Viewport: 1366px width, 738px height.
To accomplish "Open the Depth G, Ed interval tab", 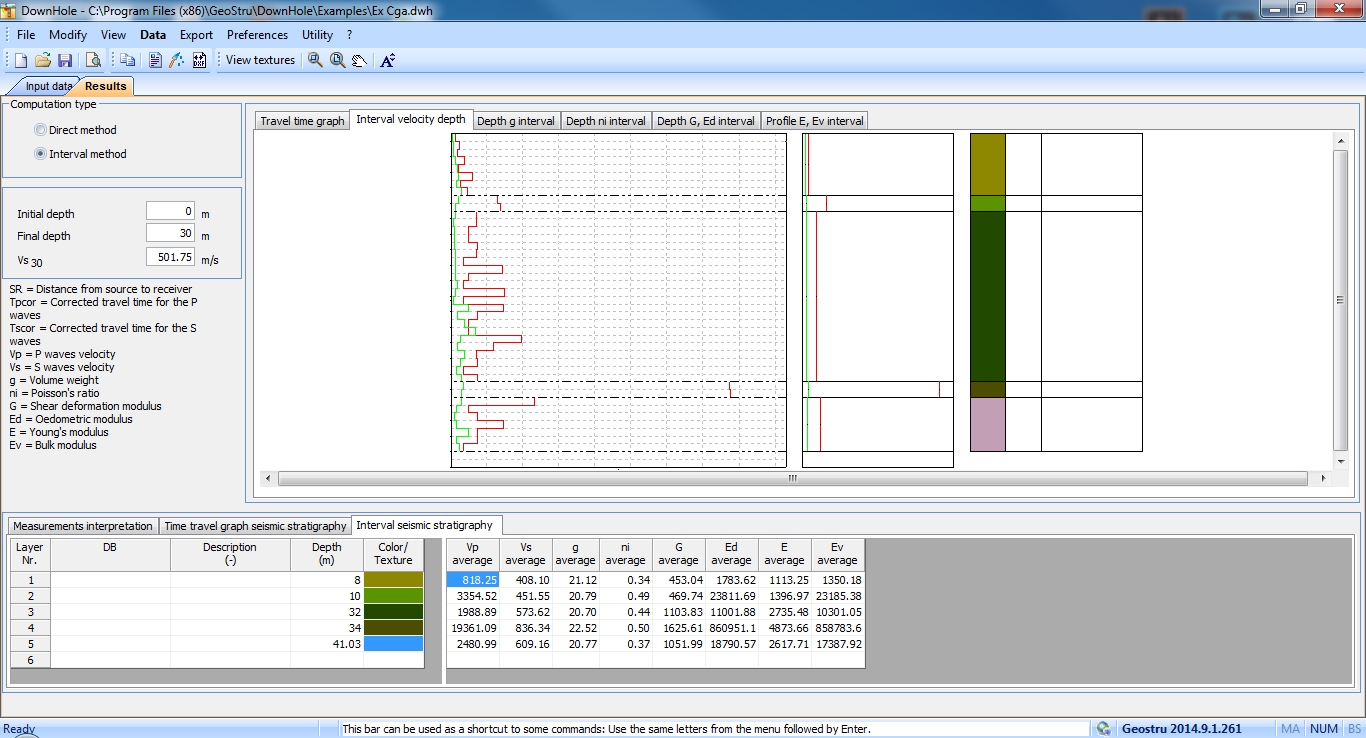I will [705, 121].
